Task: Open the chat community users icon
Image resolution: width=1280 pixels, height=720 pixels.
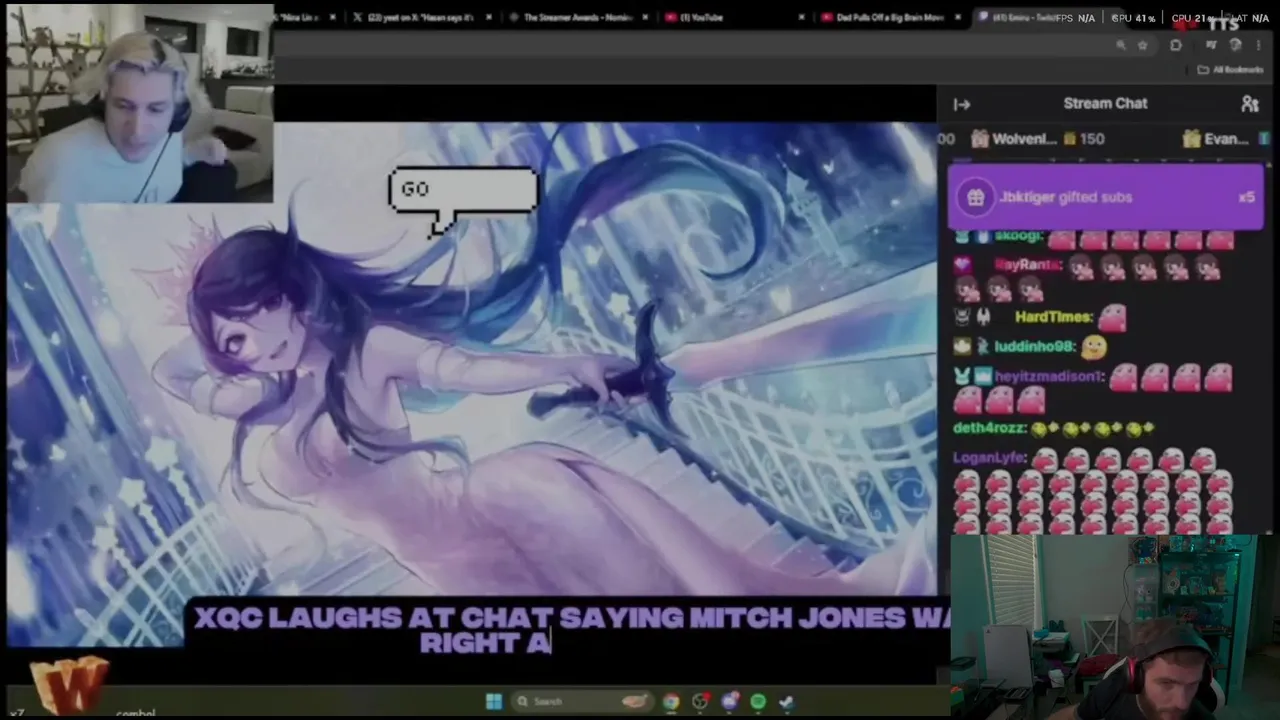Action: tap(1249, 104)
